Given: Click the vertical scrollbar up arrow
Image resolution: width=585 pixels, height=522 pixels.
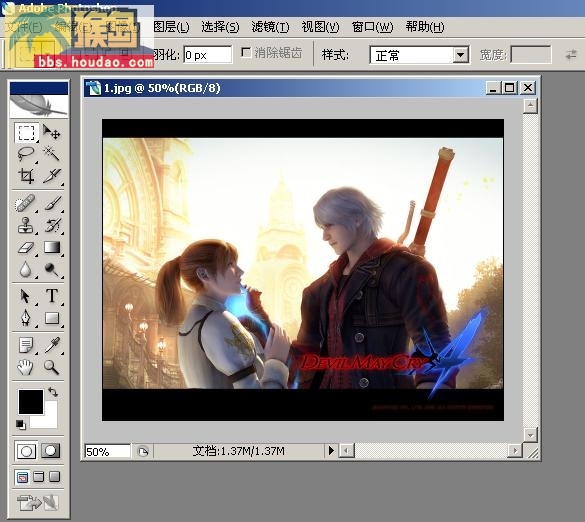Looking at the screenshot, I should click(x=530, y=106).
